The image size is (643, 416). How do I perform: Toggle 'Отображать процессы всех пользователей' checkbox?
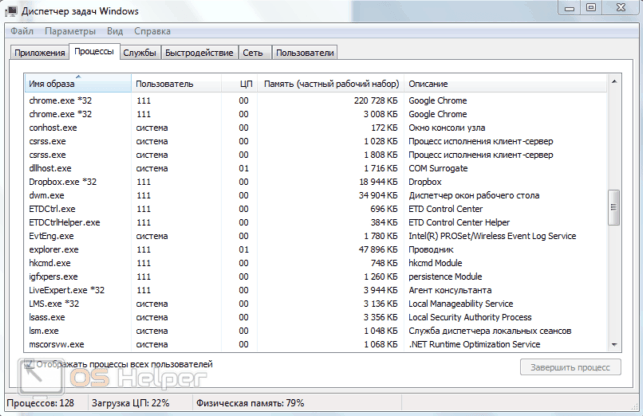pos(29,364)
